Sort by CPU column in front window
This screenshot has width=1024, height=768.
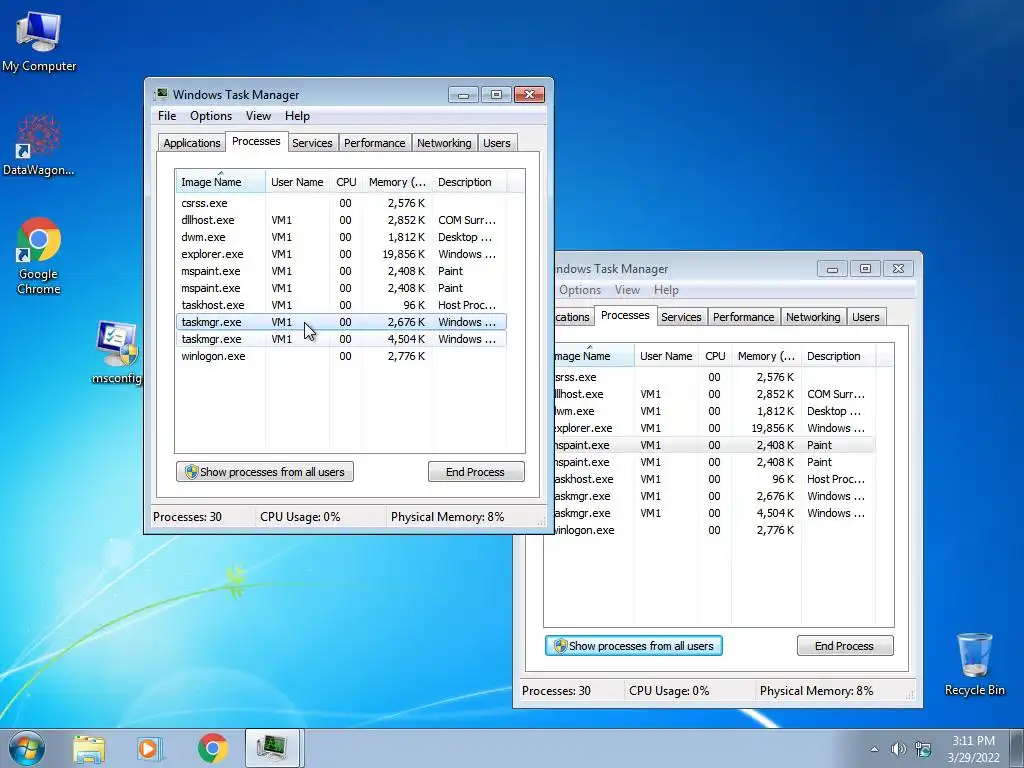point(346,182)
